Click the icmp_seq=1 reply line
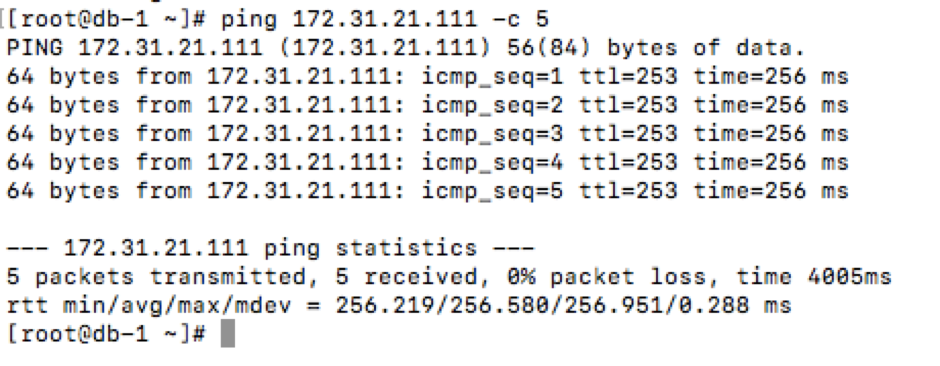 coord(427,77)
